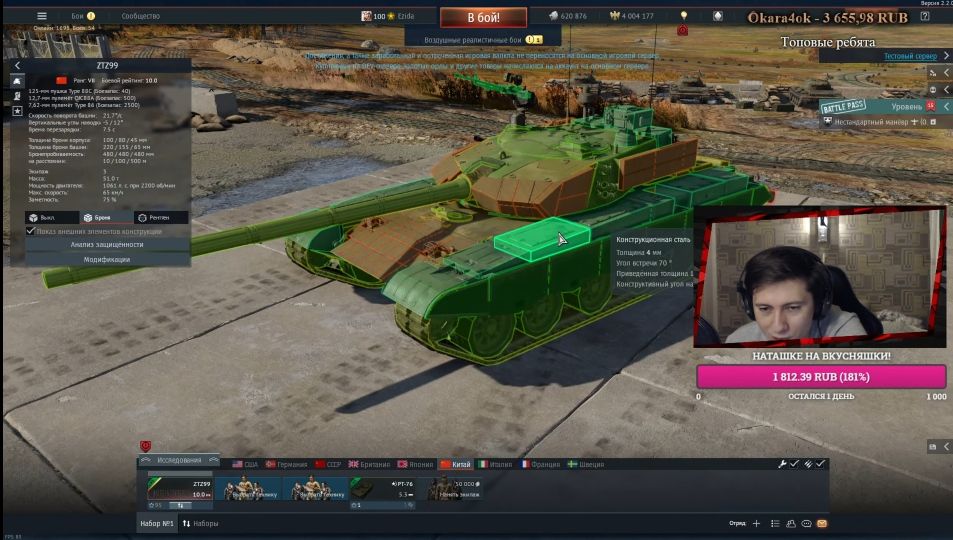The height and width of the screenshot is (540, 953).
Task: Select the Франция nation tab
Action: pyautogui.click(x=540, y=464)
